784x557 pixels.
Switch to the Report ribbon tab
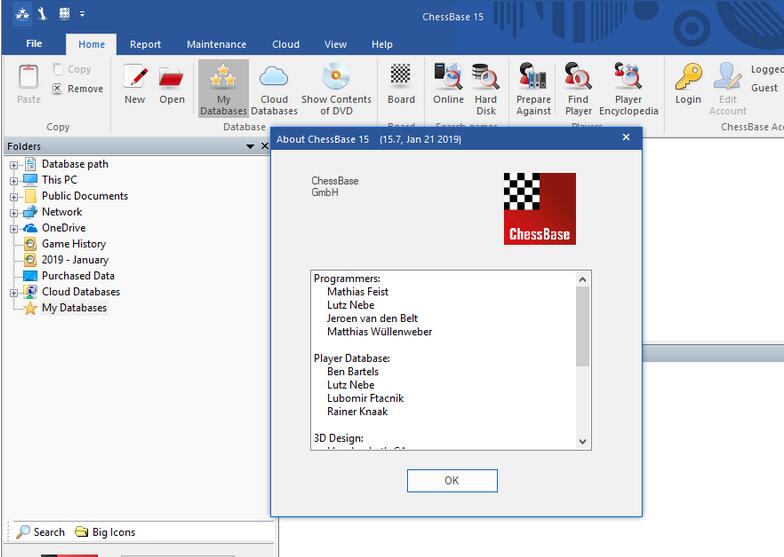(x=145, y=44)
